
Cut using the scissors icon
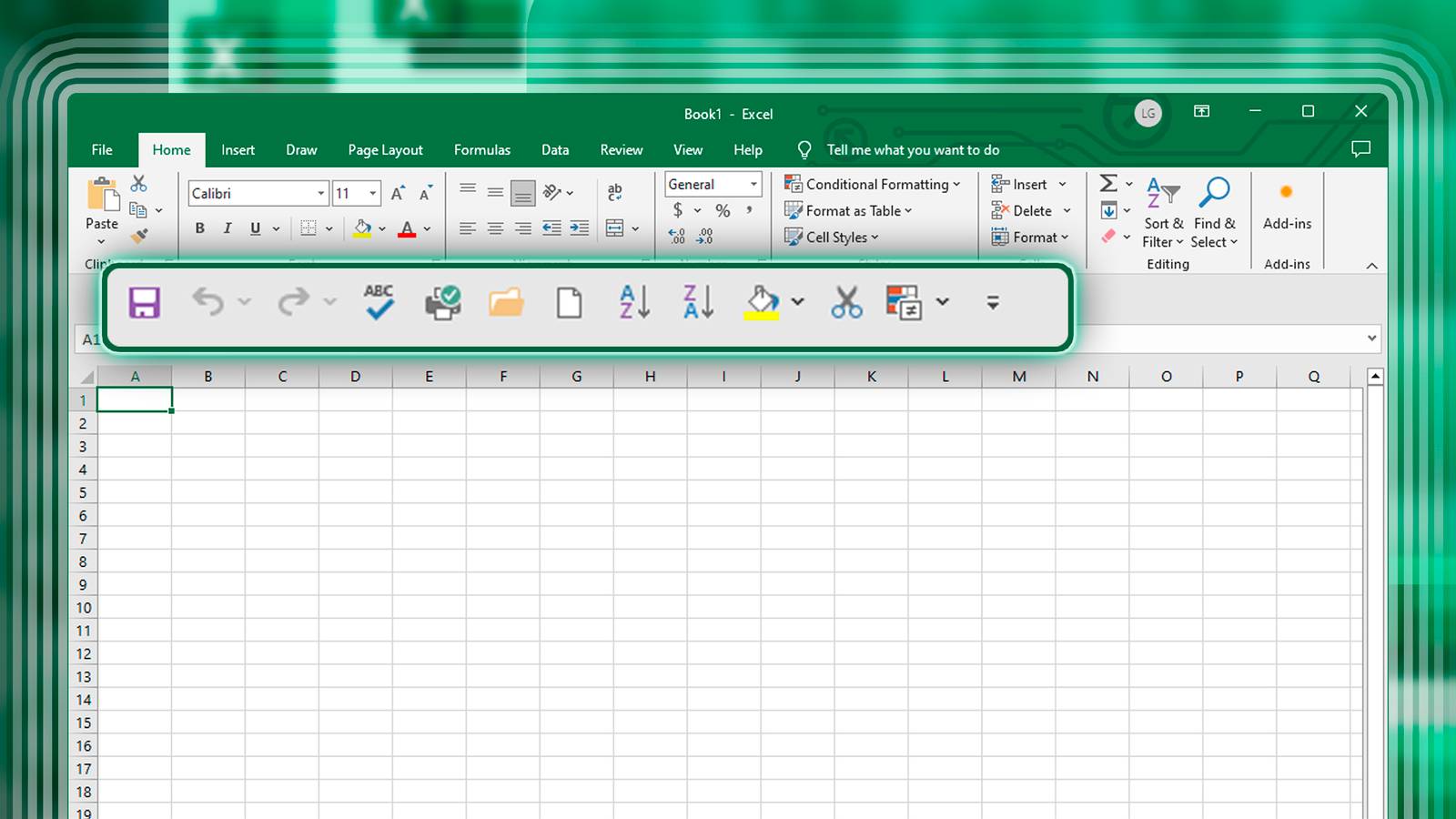click(x=845, y=302)
